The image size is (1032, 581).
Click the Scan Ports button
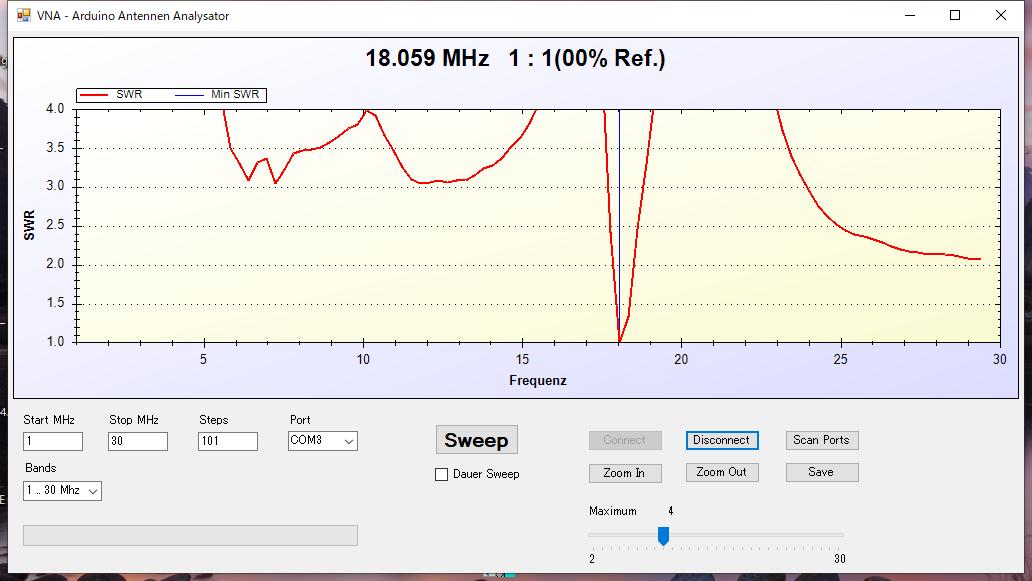(x=821, y=440)
